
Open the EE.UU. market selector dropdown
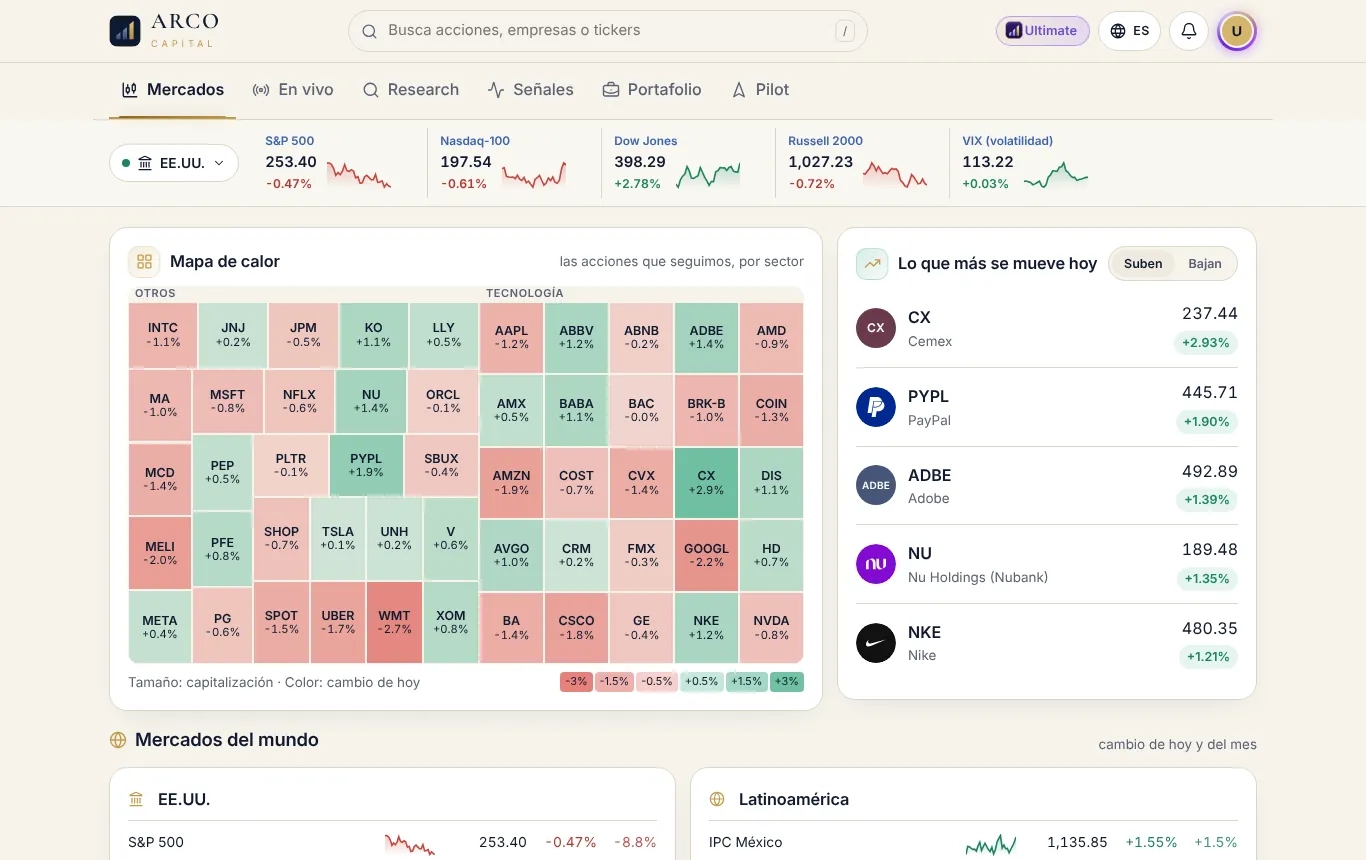tap(174, 163)
